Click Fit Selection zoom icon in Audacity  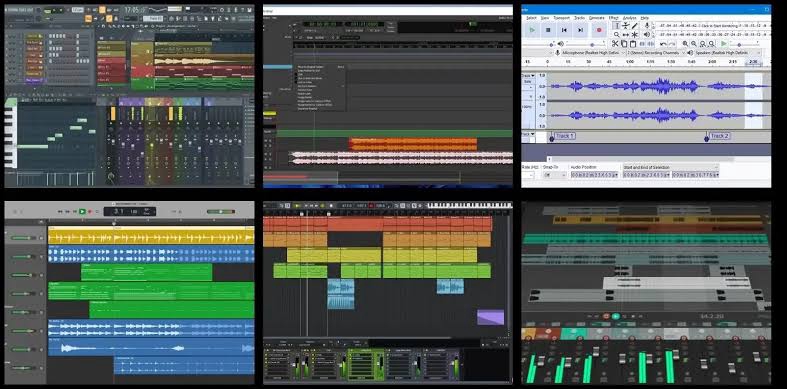pyautogui.click(x=703, y=44)
